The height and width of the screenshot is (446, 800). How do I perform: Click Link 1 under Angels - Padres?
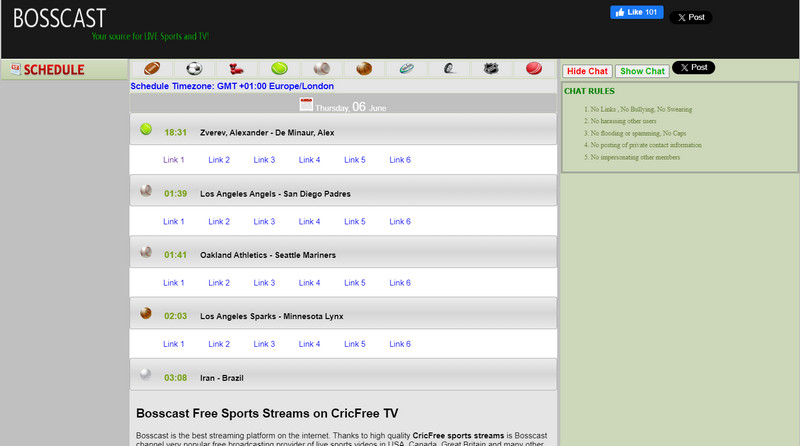tap(173, 221)
